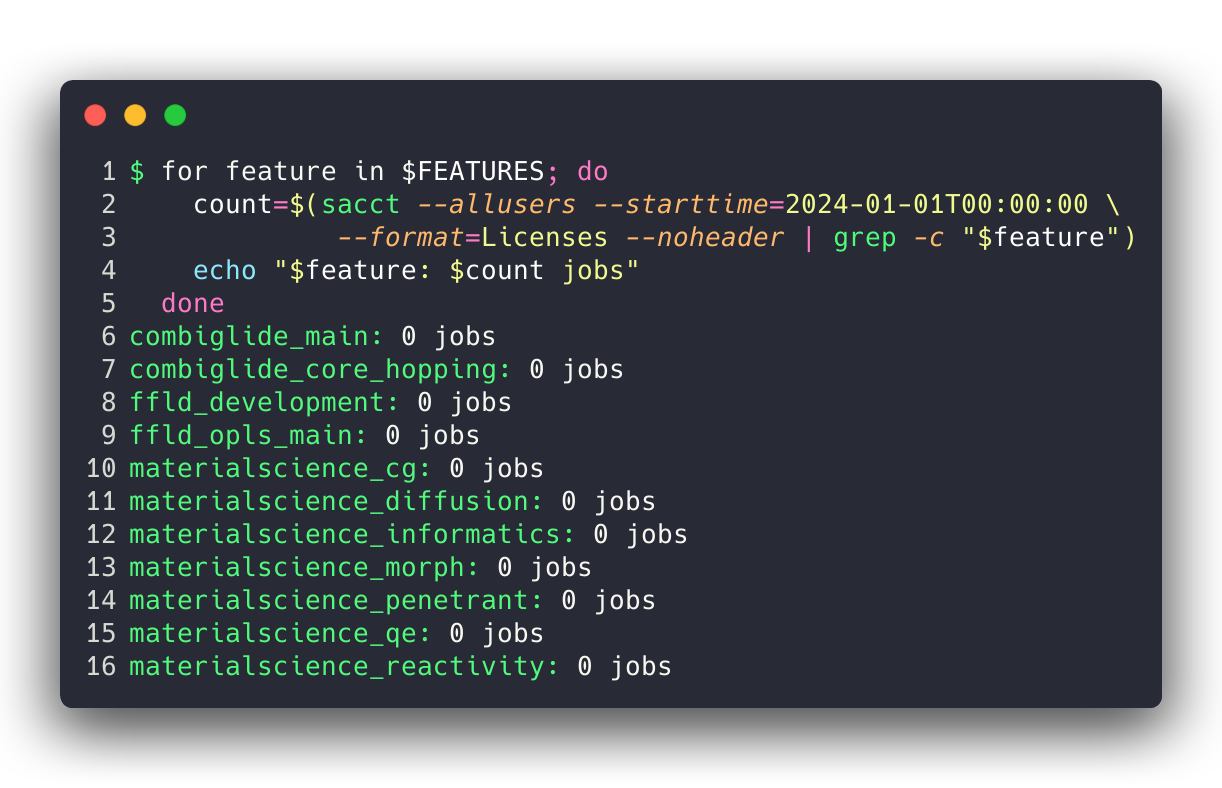Viewport: 1222px width, 788px height.
Task: Click the yellow minimize window button
Action: click(135, 116)
